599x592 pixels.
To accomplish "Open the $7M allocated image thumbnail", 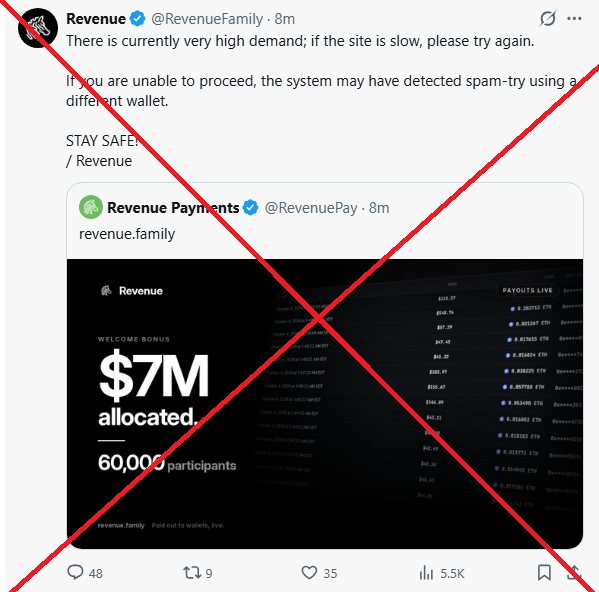I will pos(325,404).
